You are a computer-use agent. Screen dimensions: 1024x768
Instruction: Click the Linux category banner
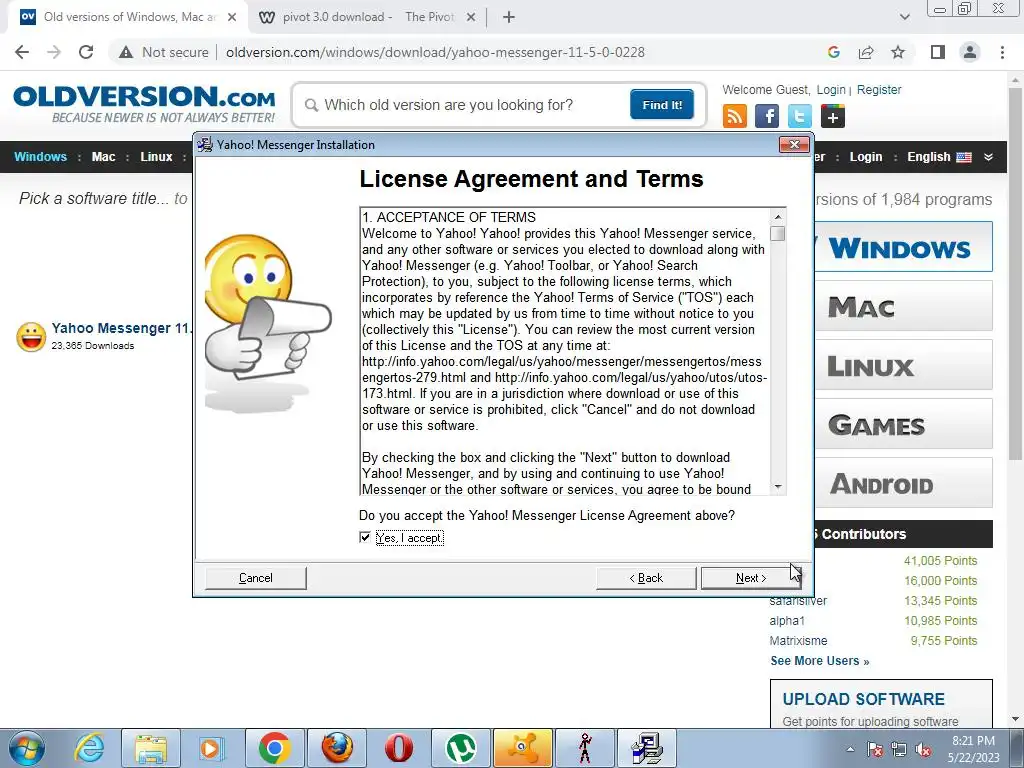point(904,365)
